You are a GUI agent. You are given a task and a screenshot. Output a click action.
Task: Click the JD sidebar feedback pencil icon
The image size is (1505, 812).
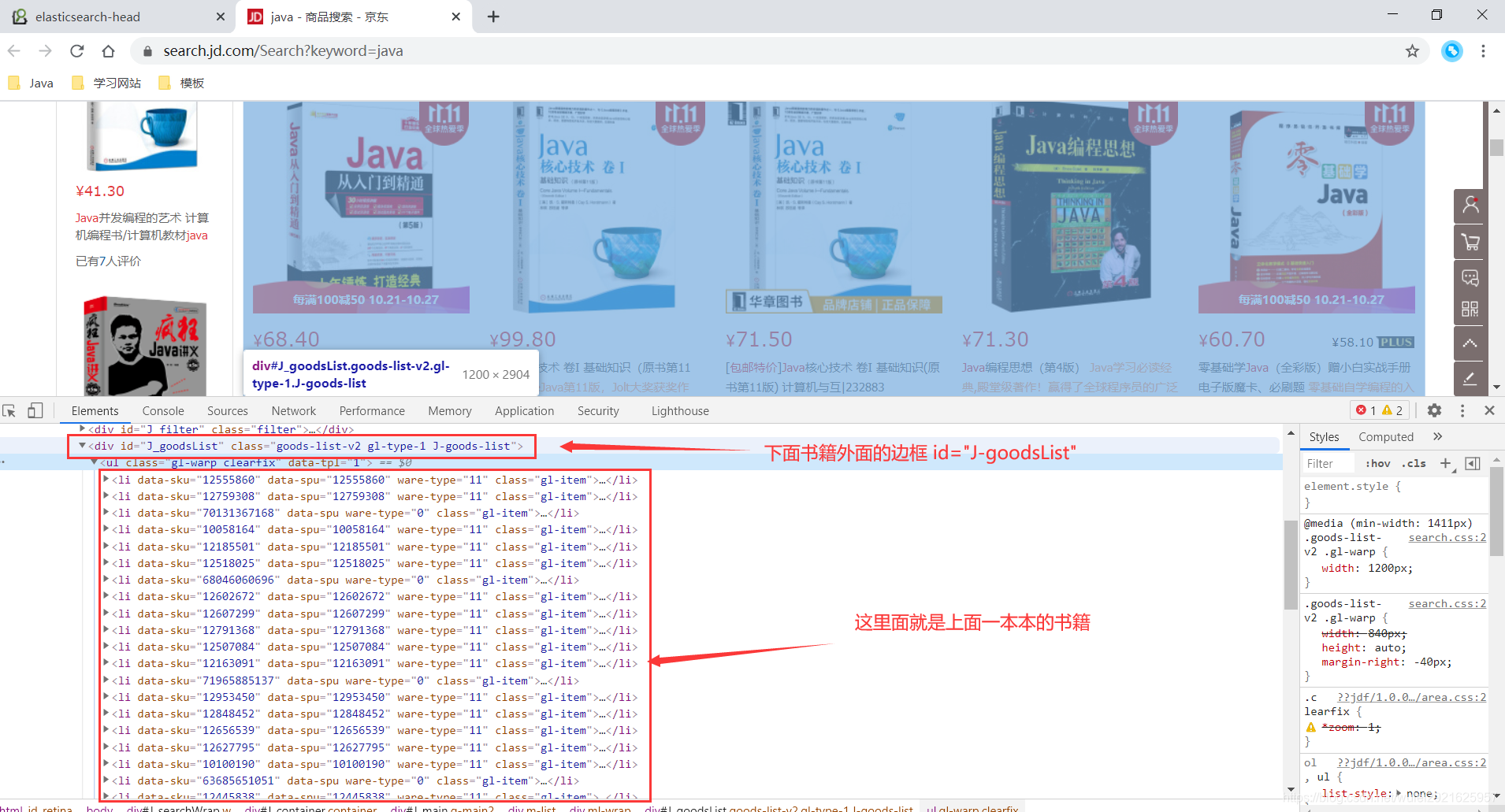click(x=1470, y=379)
